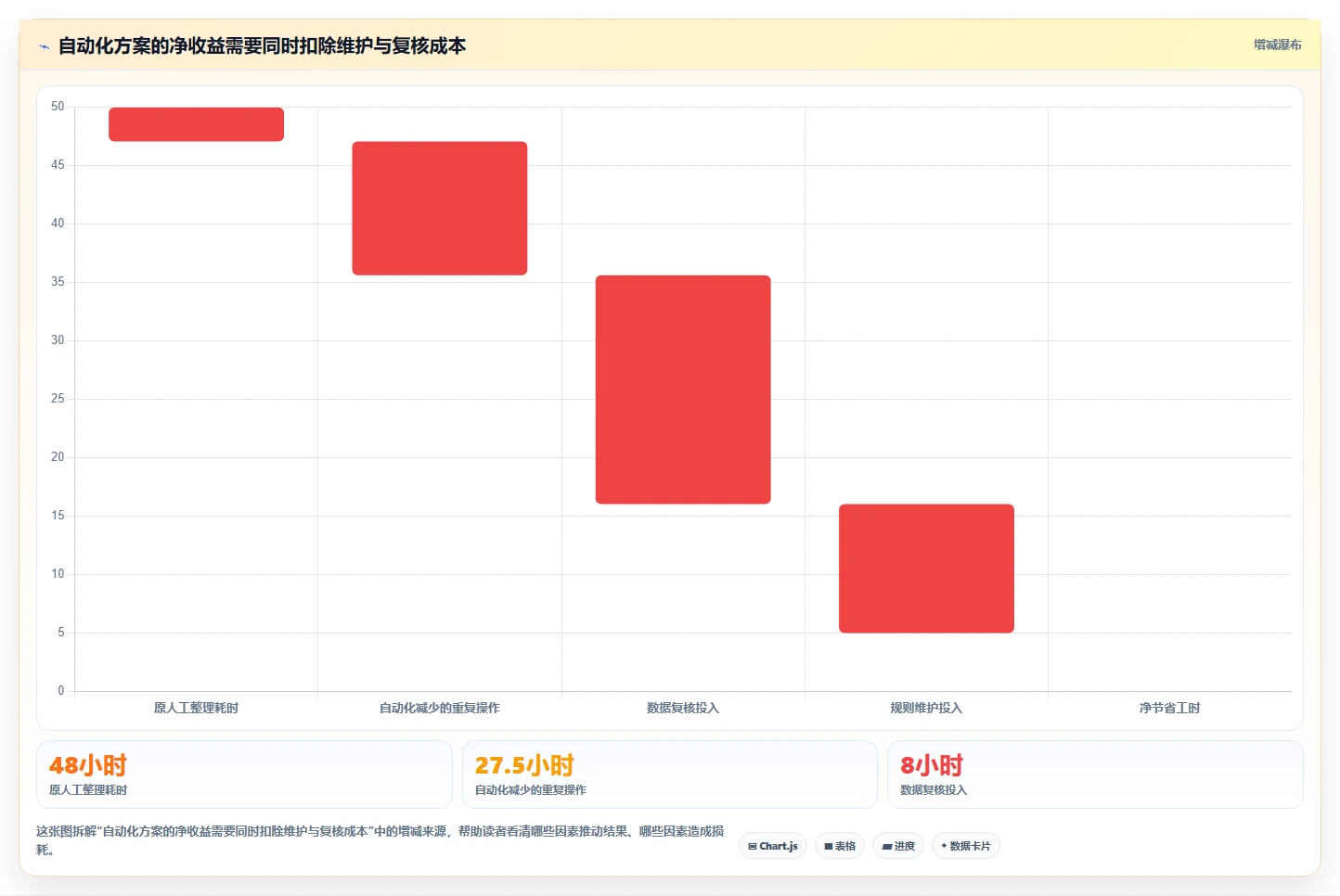Open the 48小时 data card
The height and width of the screenshot is (896, 1340).
tap(244, 774)
